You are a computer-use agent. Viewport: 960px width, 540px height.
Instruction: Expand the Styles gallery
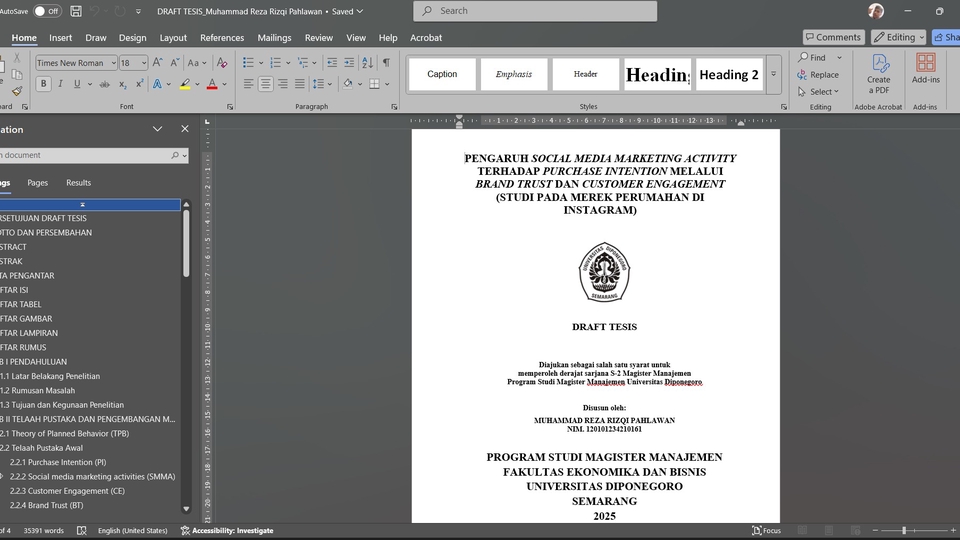tap(773, 74)
